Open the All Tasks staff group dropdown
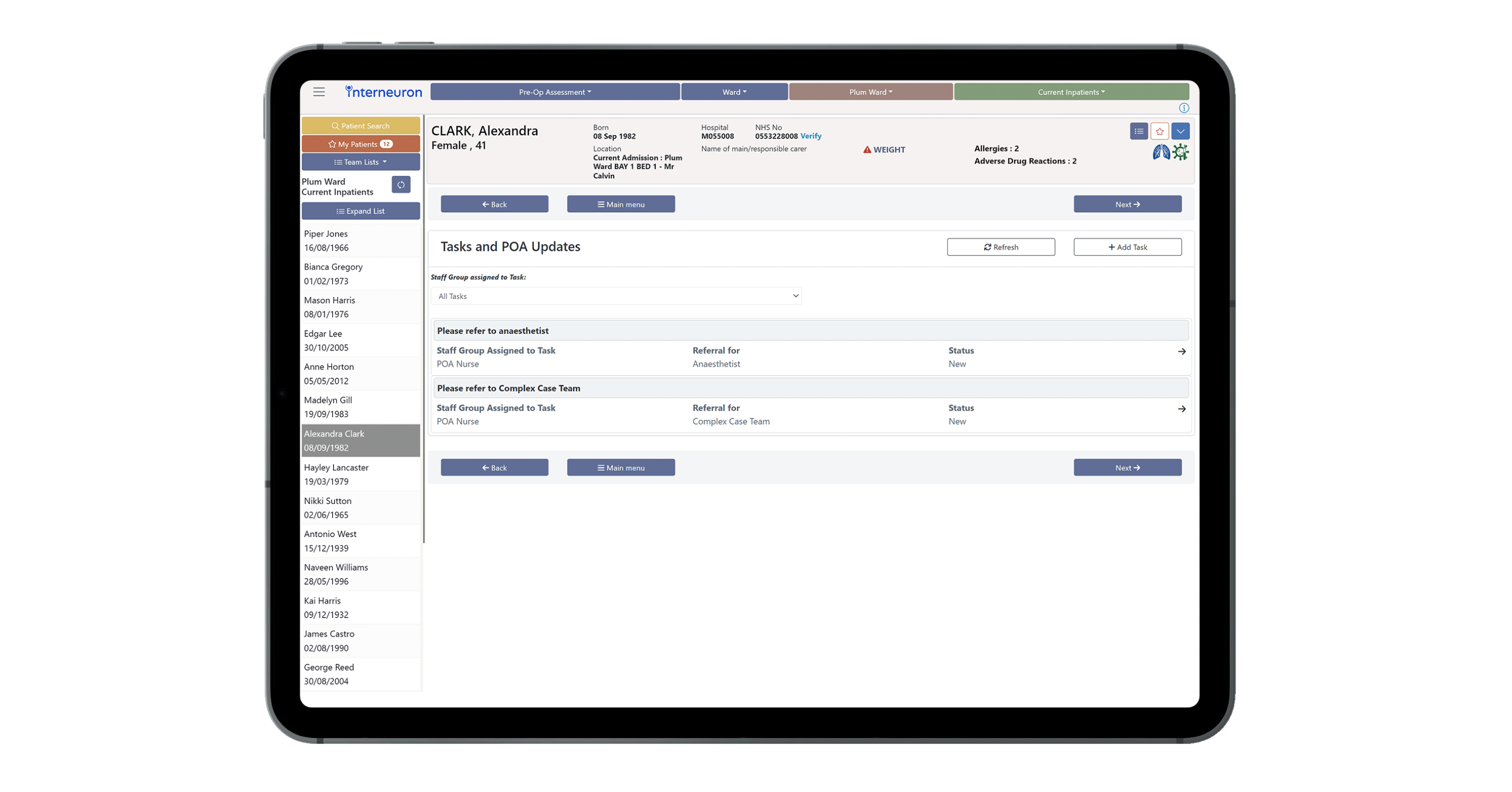This screenshot has width=1512, height=792. 616,296
